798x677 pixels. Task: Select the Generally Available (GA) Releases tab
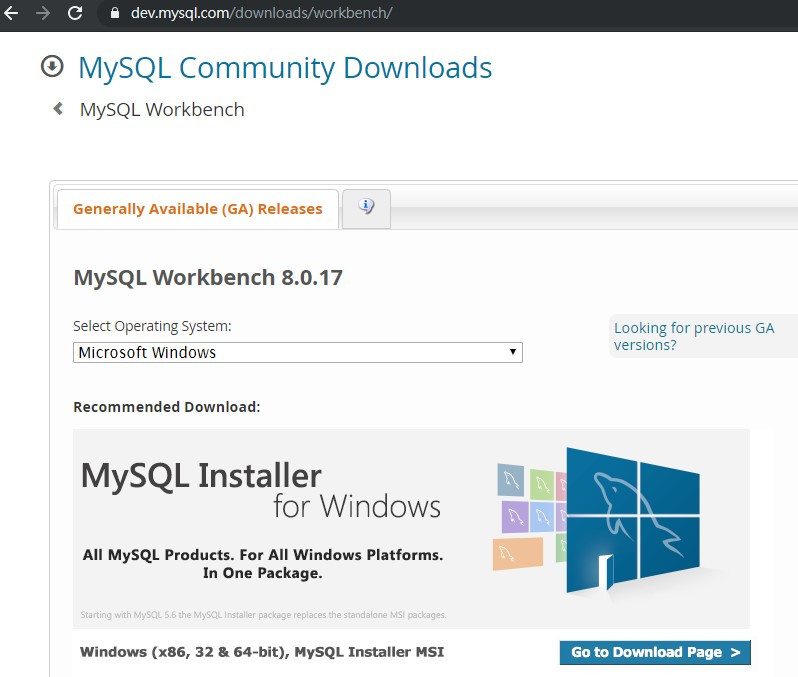tap(197, 209)
